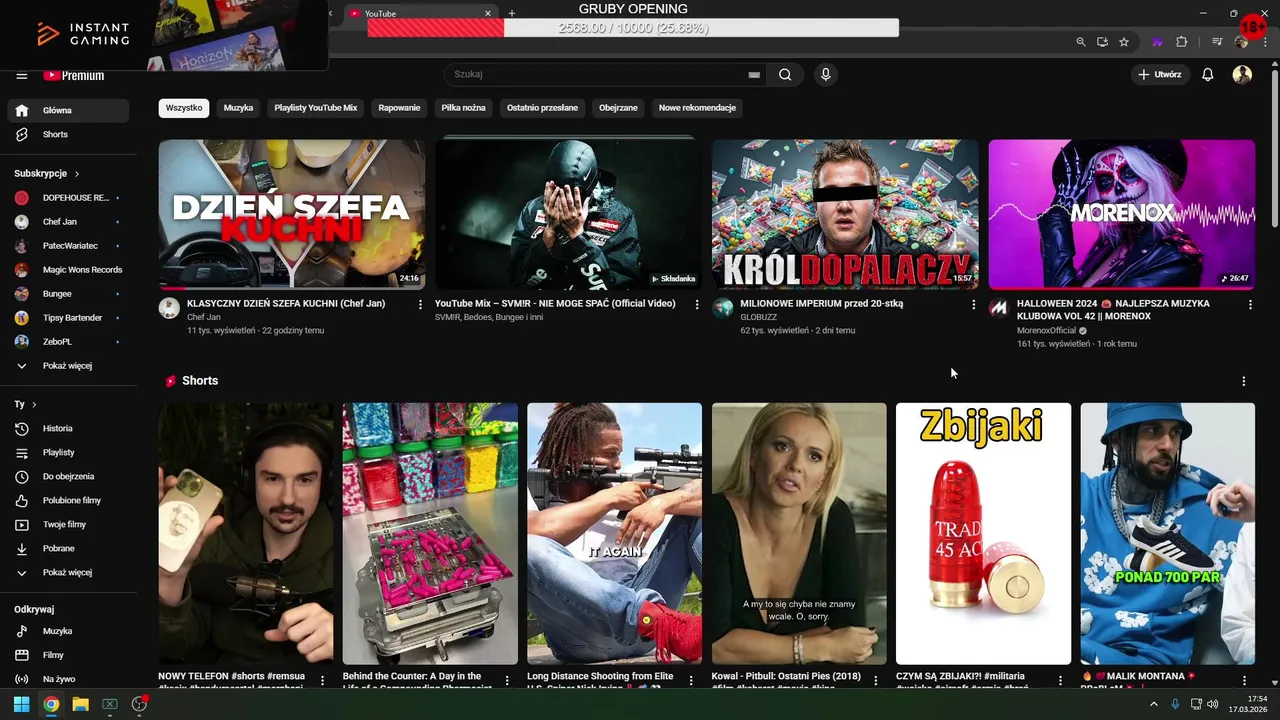Select the Ostatnio przesłane chip
1280x720 pixels.
pos(542,108)
